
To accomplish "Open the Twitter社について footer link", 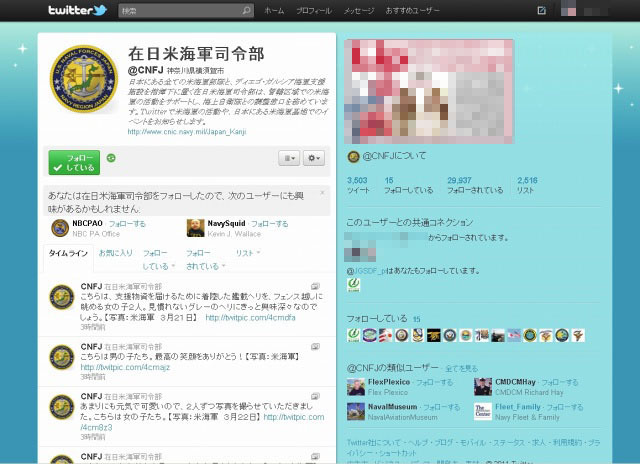I will 374,442.
